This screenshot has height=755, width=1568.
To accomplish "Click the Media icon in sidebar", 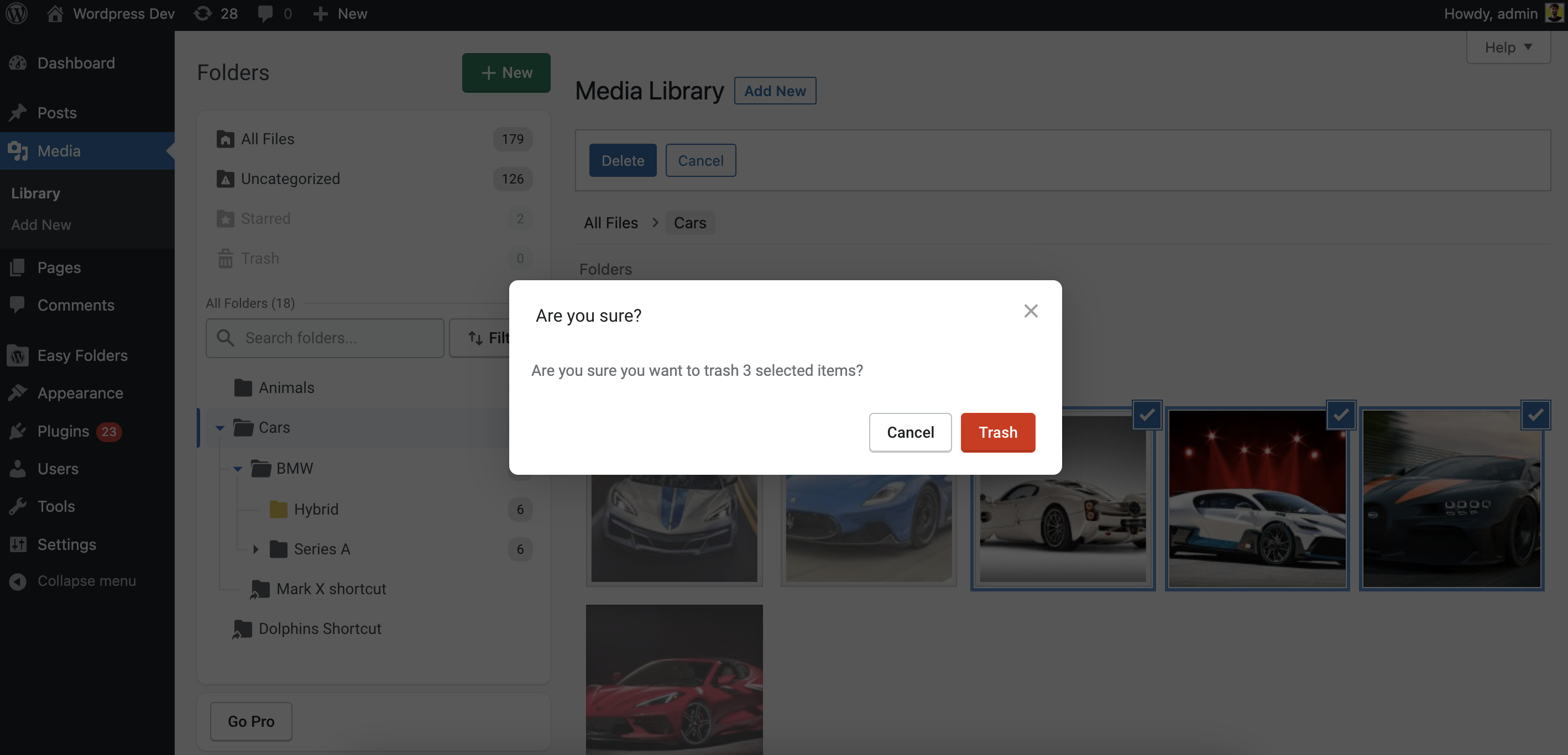I will point(18,150).
